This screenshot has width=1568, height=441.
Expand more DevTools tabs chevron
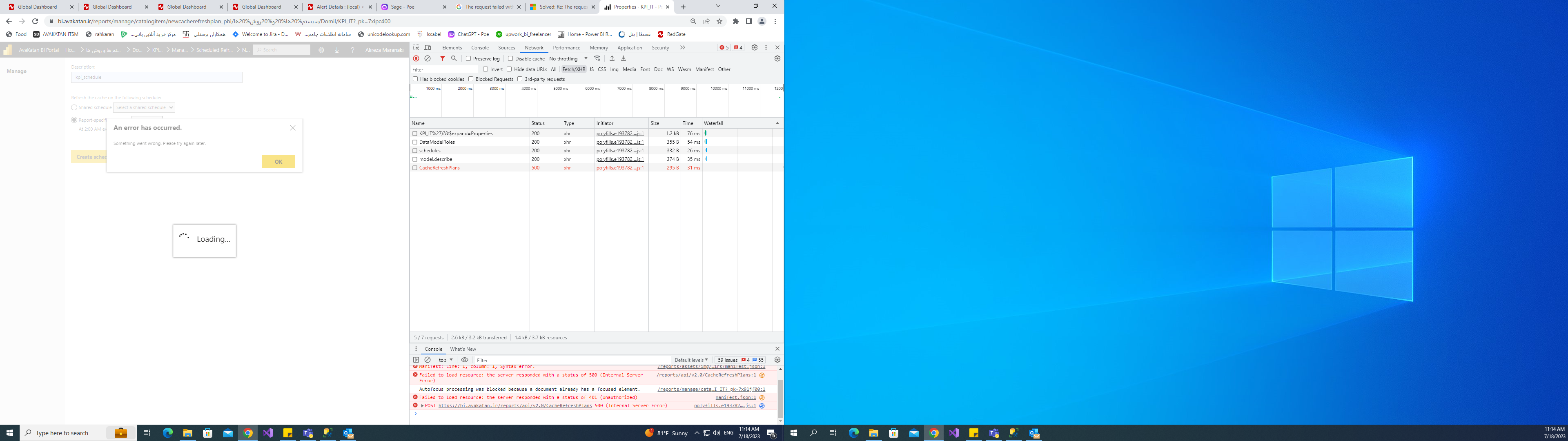tap(682, 47)
